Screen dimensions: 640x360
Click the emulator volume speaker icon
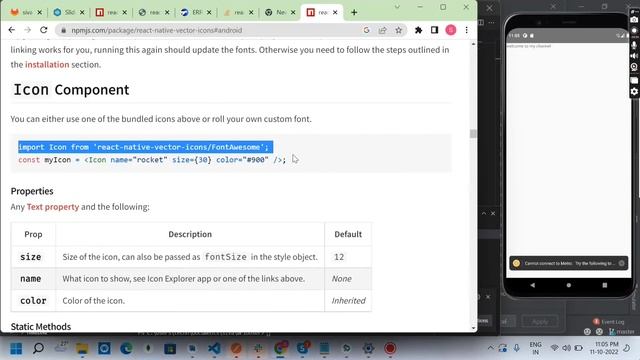[634, 56]
